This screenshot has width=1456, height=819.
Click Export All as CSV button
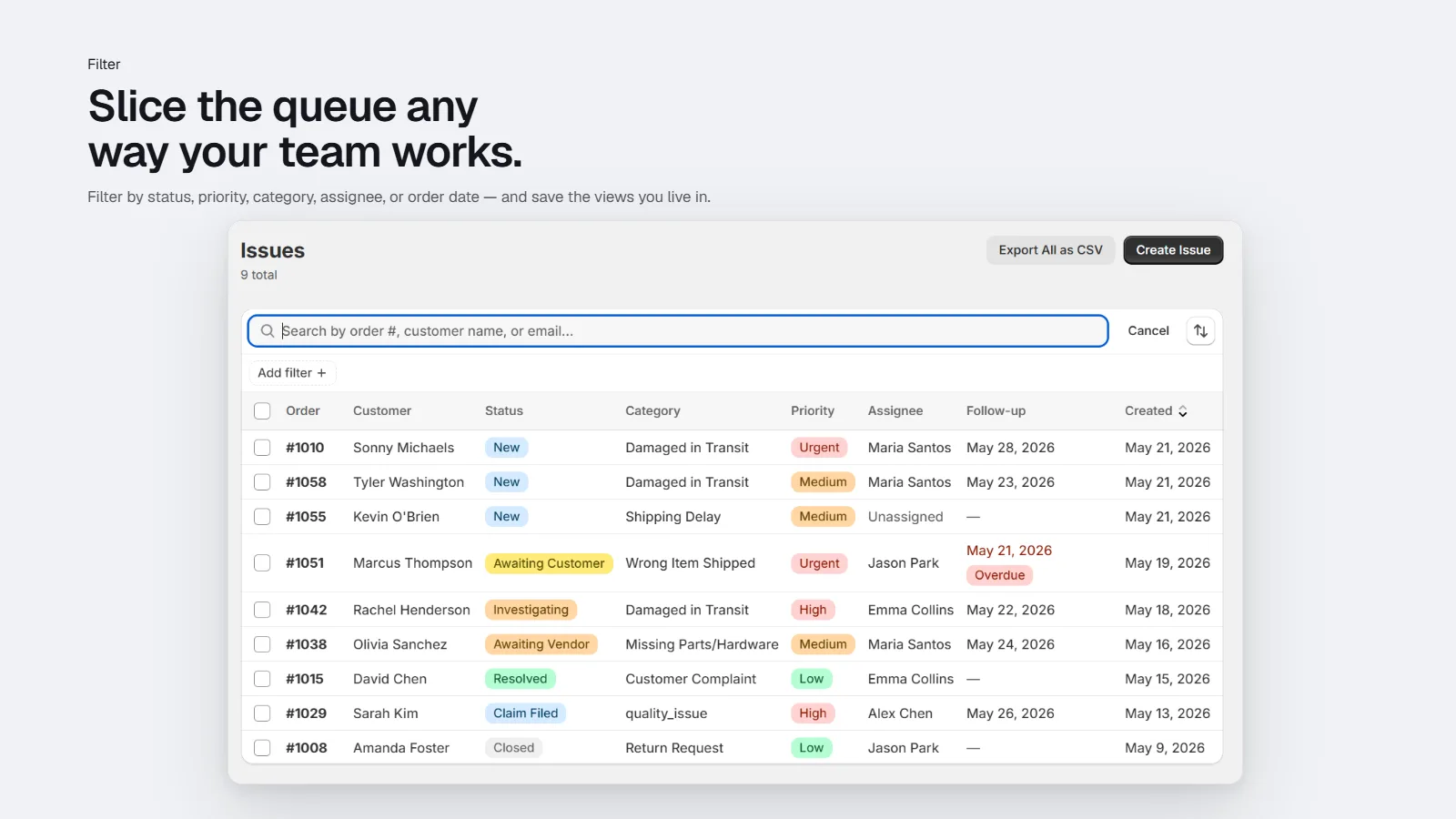(x=1050, y=250)
